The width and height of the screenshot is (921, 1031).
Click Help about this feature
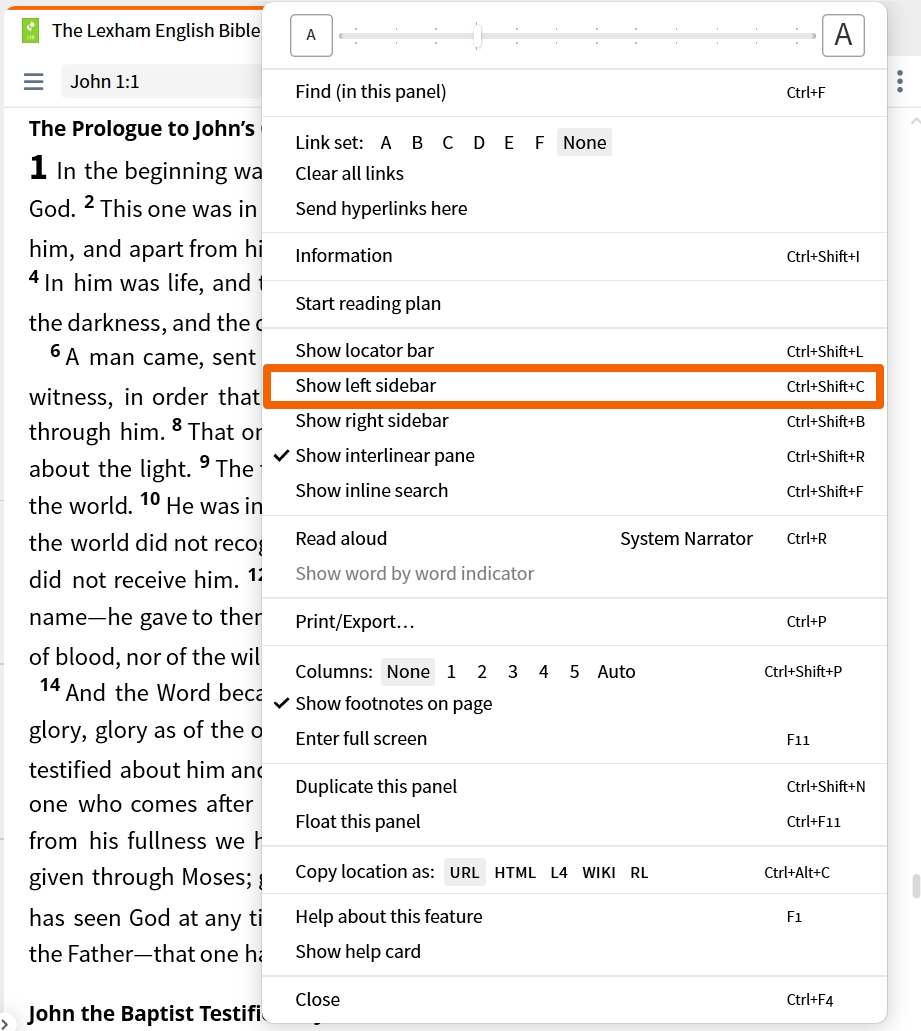click(x=575, y=917)
